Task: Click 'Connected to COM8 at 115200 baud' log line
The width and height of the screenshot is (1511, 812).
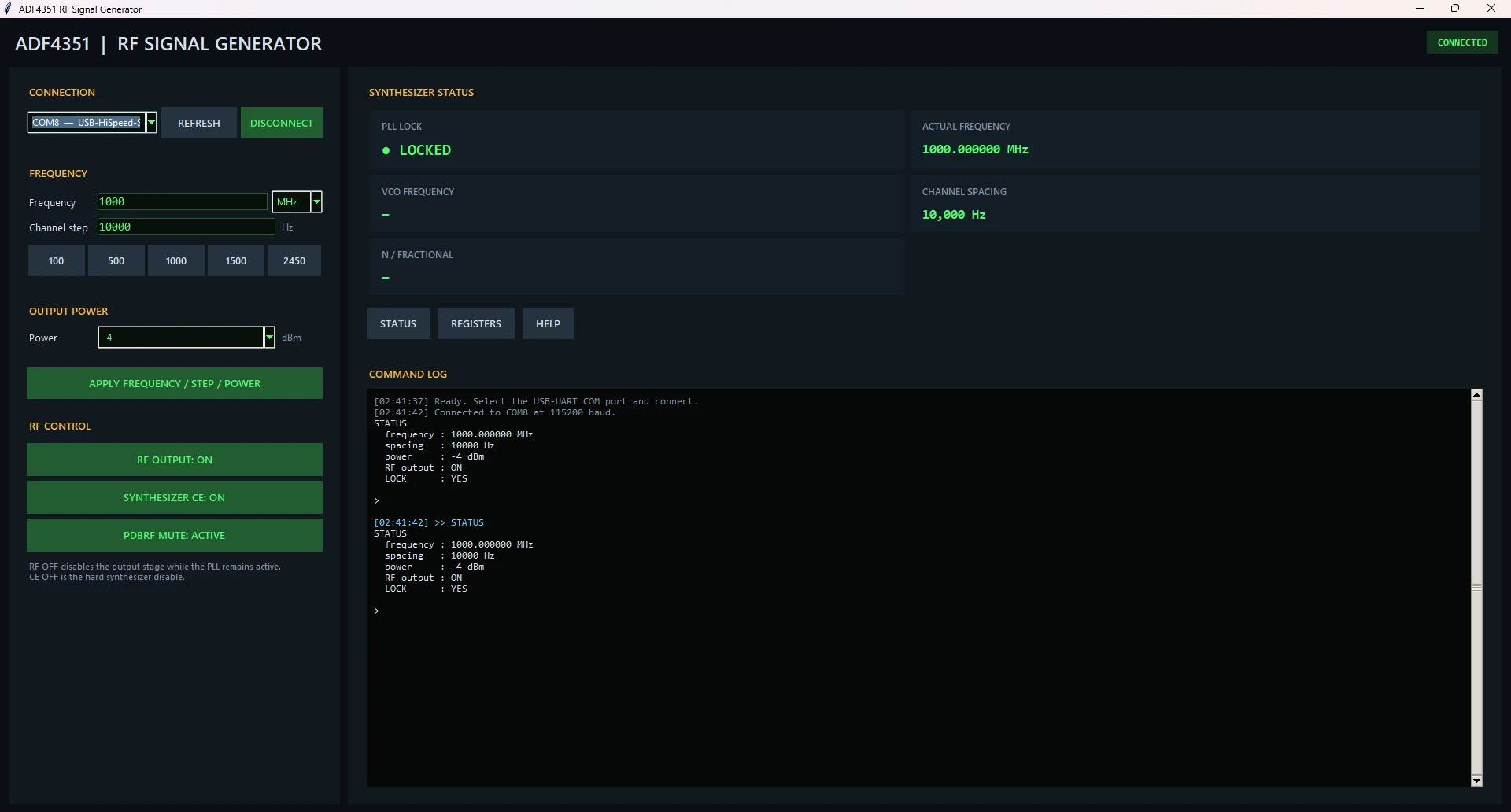Action: pyautogui.click(x=495, y=412)
